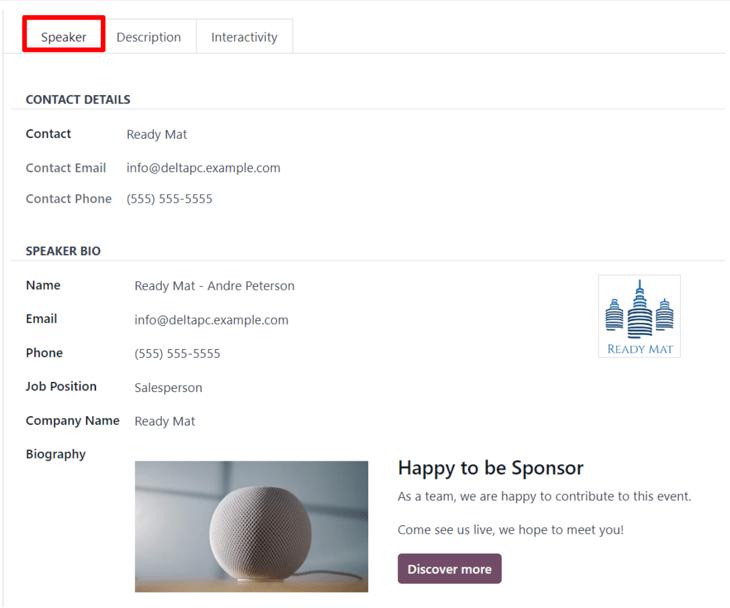Click the team contribution paragraph text
This screenshot has width=730, height=608.
[544, 496]
